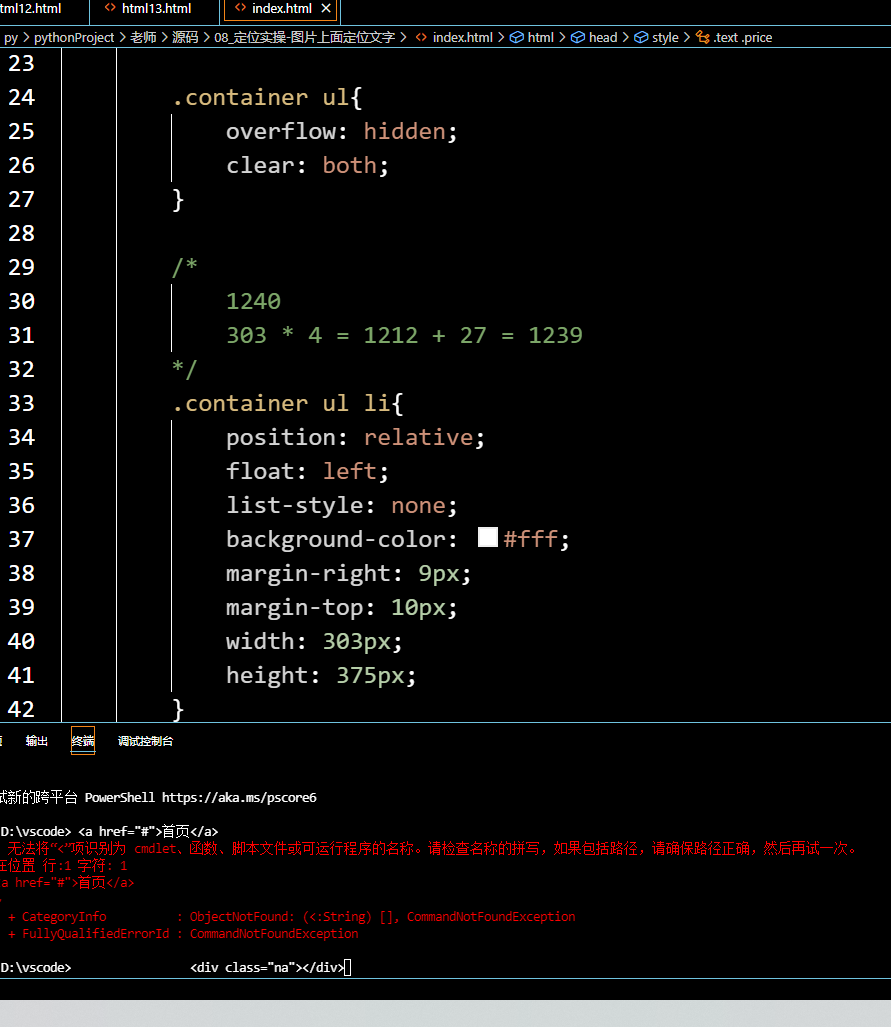891x1027 pixels.
Task: Switch to the html13.html editor tab
Action: (156, 9)
